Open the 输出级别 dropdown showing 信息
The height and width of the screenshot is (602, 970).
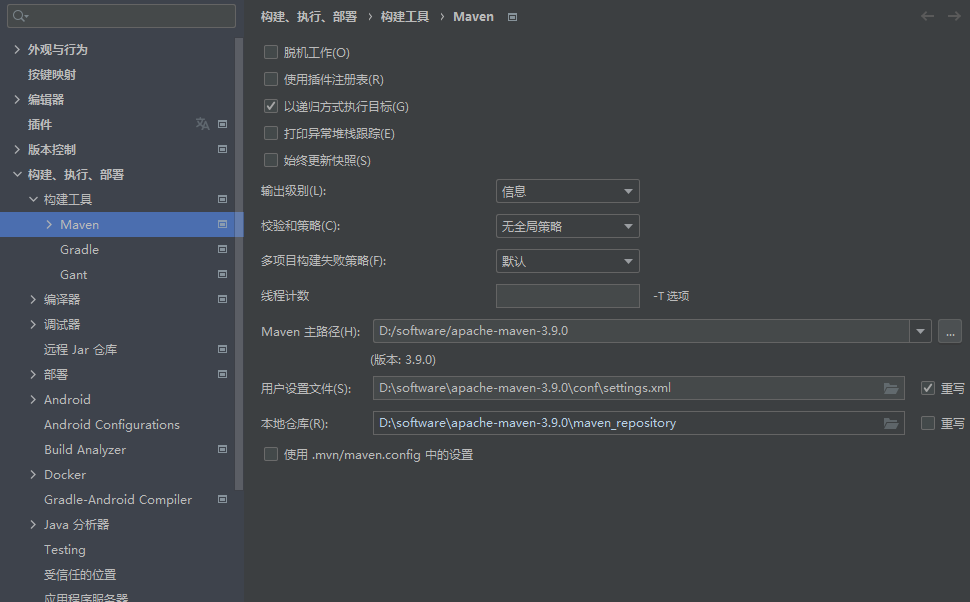[x=568, y=191]
